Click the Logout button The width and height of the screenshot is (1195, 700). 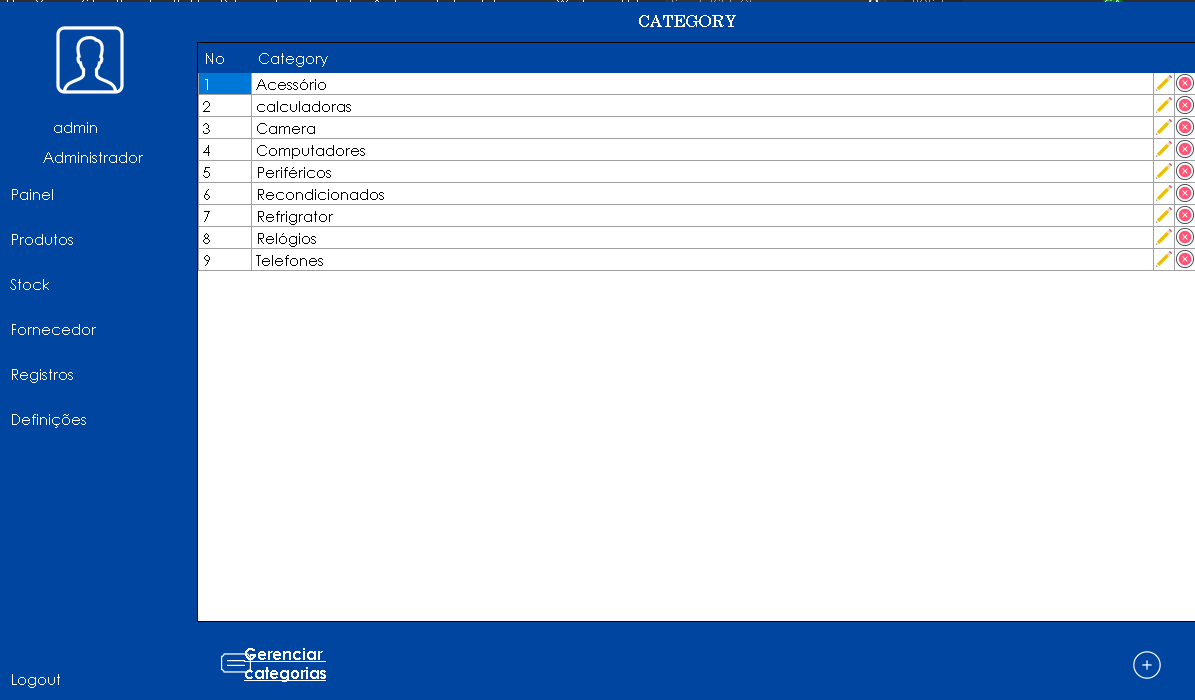36,680
